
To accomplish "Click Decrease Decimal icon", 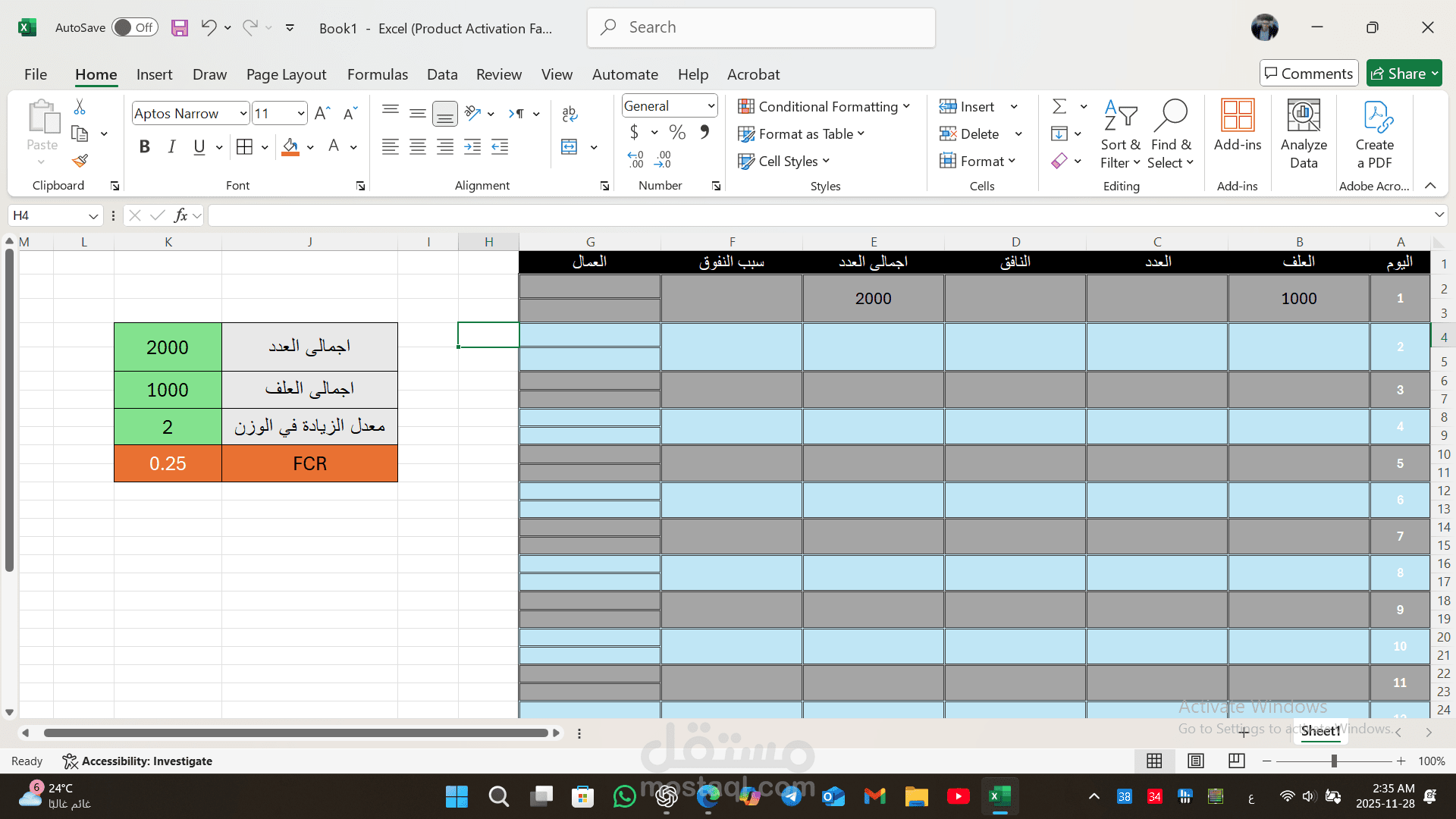I will [663, 159].
